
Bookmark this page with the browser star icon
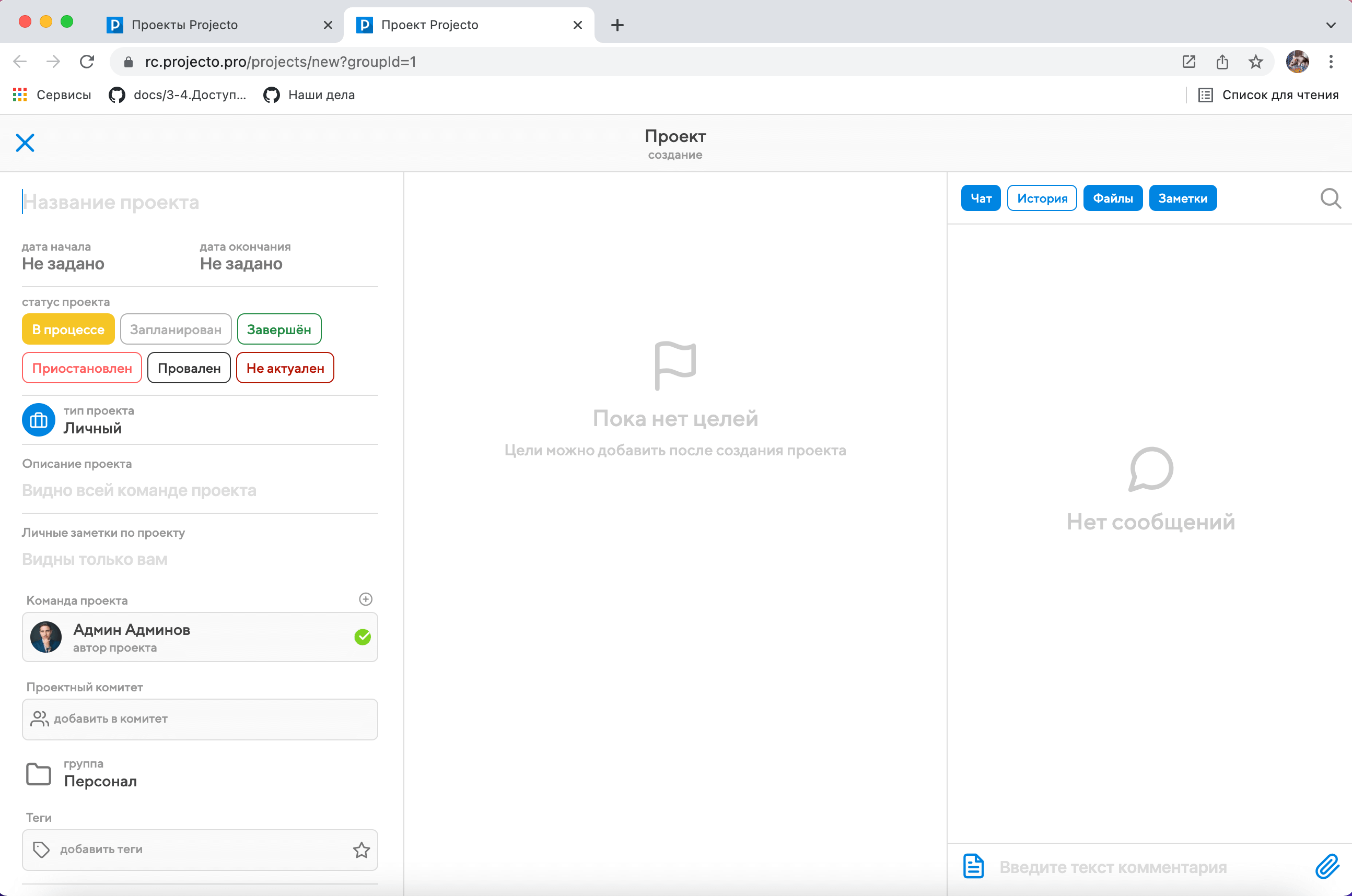(1255, 62)
